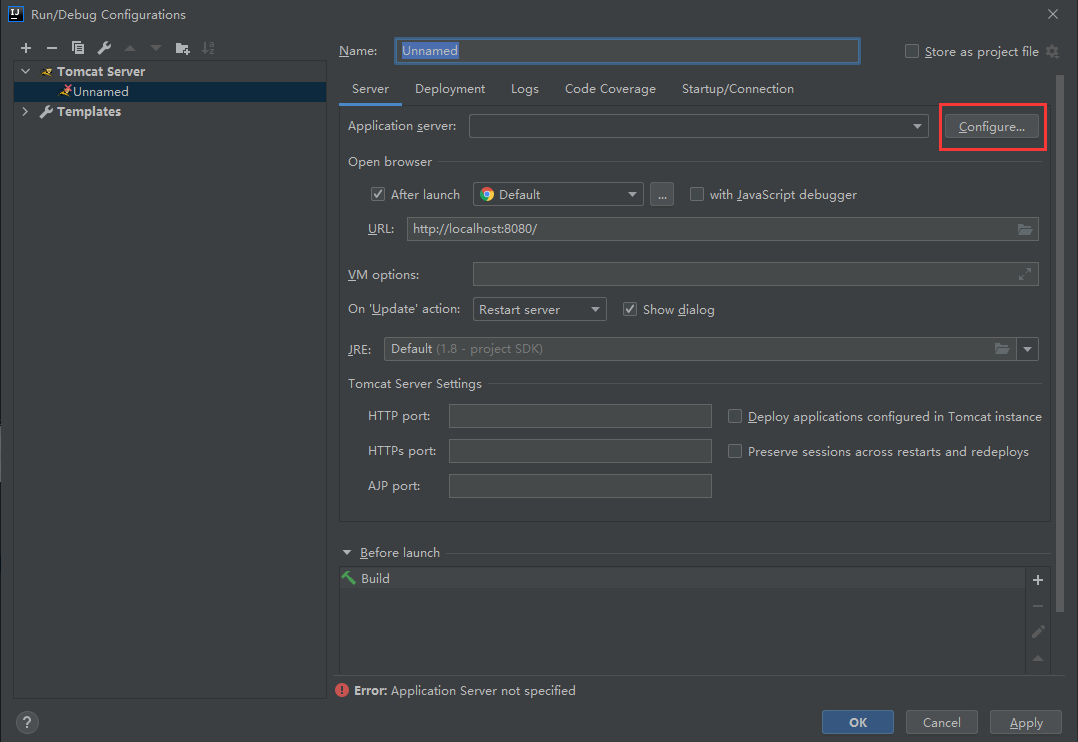Open the help question mark button
This screenshot has height=742, width=1078.
[x=27, y=723]
